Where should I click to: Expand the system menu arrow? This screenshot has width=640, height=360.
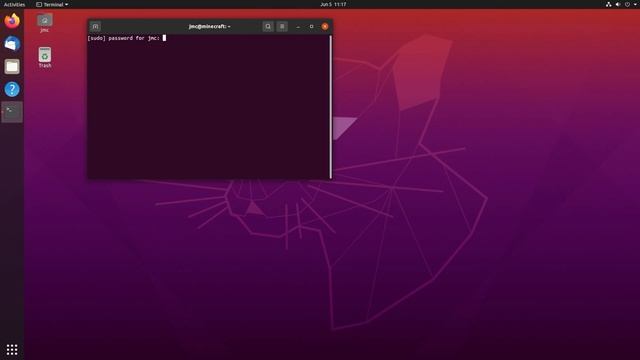point(635,4)
